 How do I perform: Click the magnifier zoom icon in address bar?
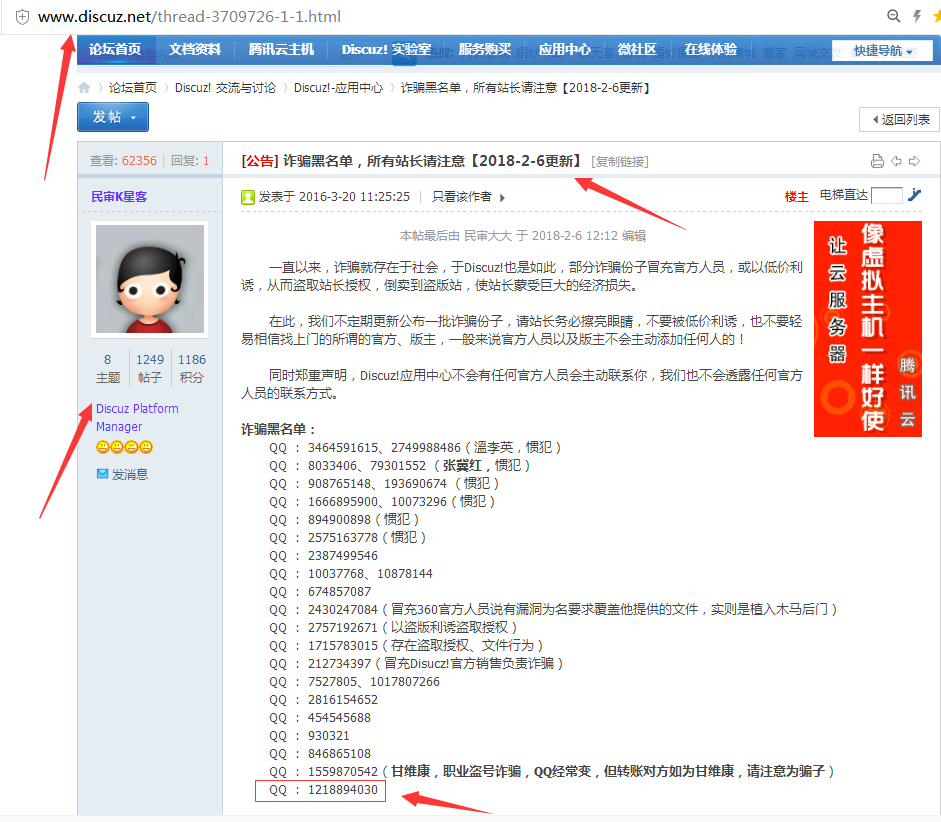pos(894,16)
